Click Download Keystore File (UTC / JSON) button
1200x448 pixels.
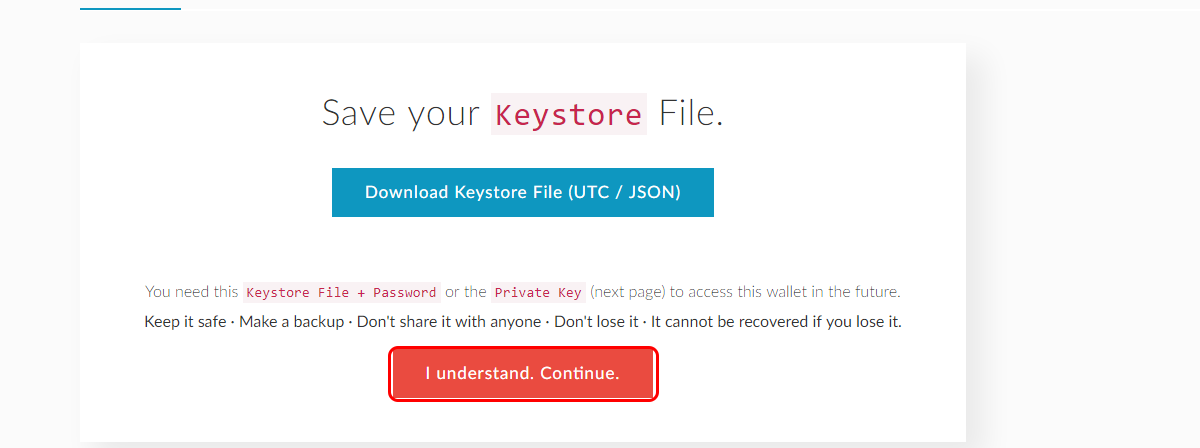pos(522,192)
